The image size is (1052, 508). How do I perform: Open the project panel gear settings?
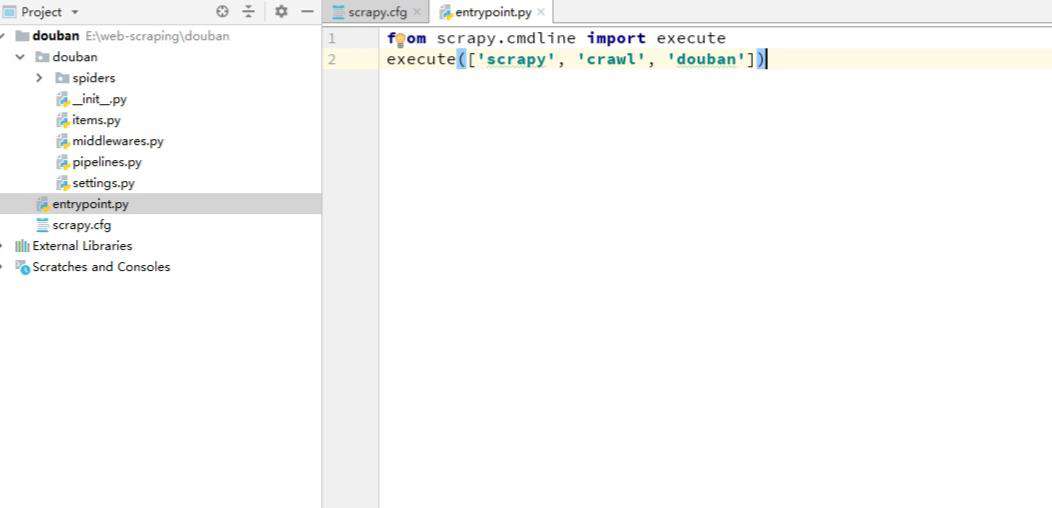281,11
